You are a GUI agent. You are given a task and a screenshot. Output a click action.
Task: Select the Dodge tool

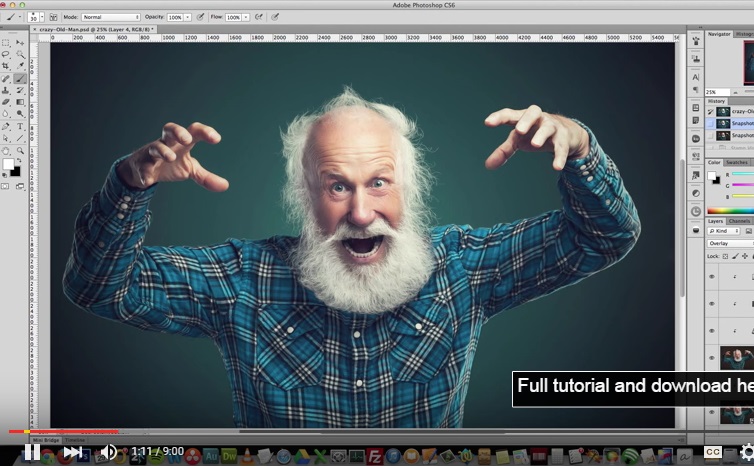[20, 114]
